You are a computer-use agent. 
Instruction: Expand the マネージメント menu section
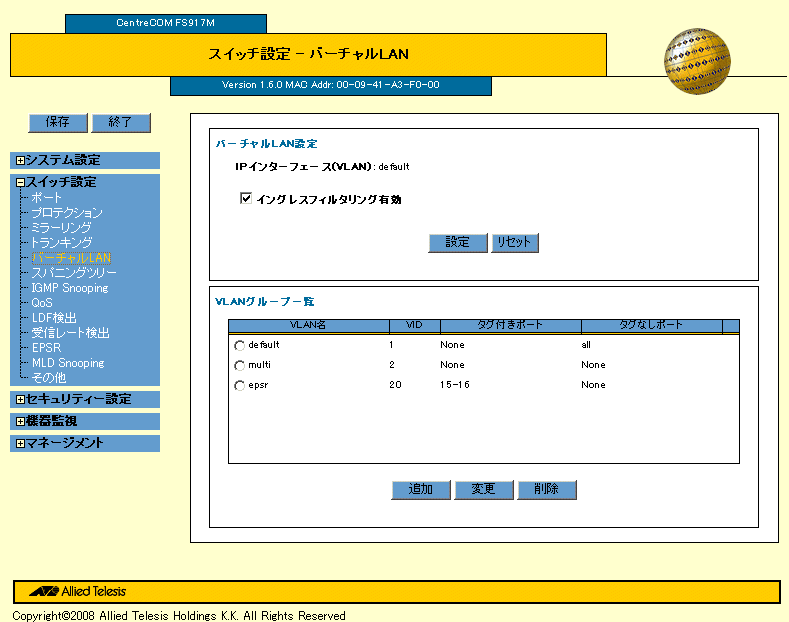click(x=20, y=443)
